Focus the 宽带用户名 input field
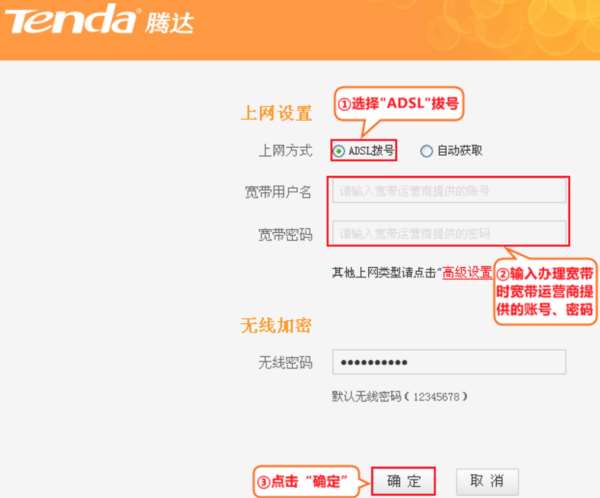 pyautogui.click(x=449, y=191)
